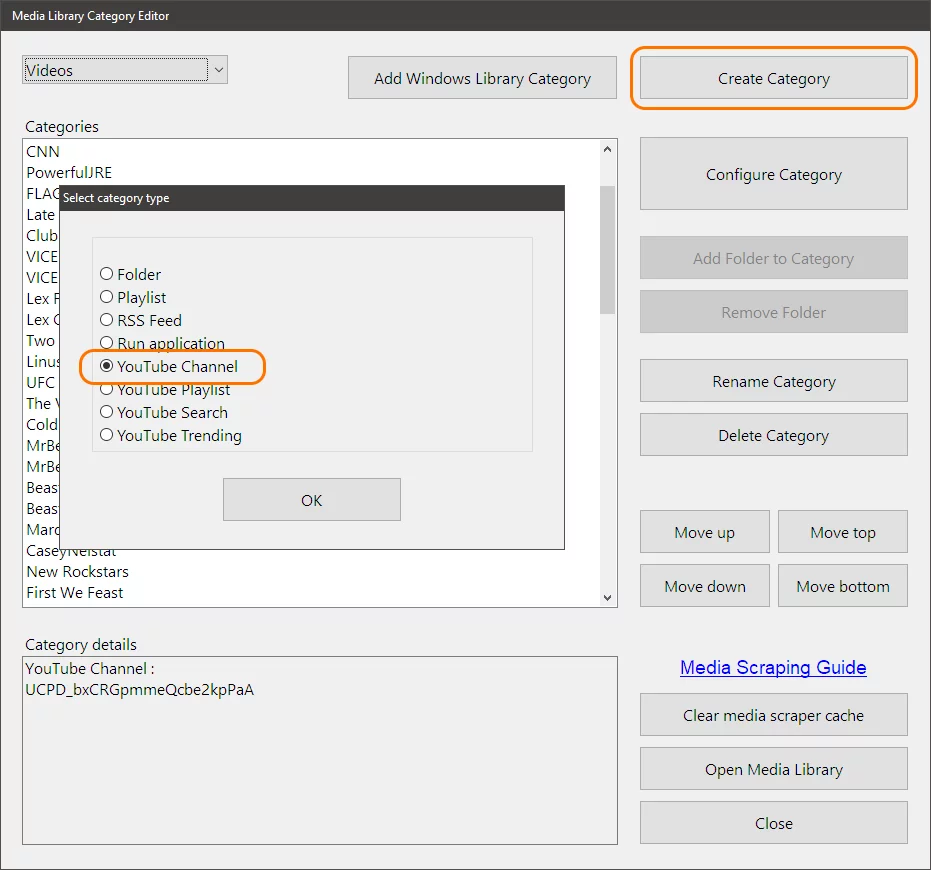Select the UFC category row
This screenshot has height=870, width=931.
tap(41, 382)
